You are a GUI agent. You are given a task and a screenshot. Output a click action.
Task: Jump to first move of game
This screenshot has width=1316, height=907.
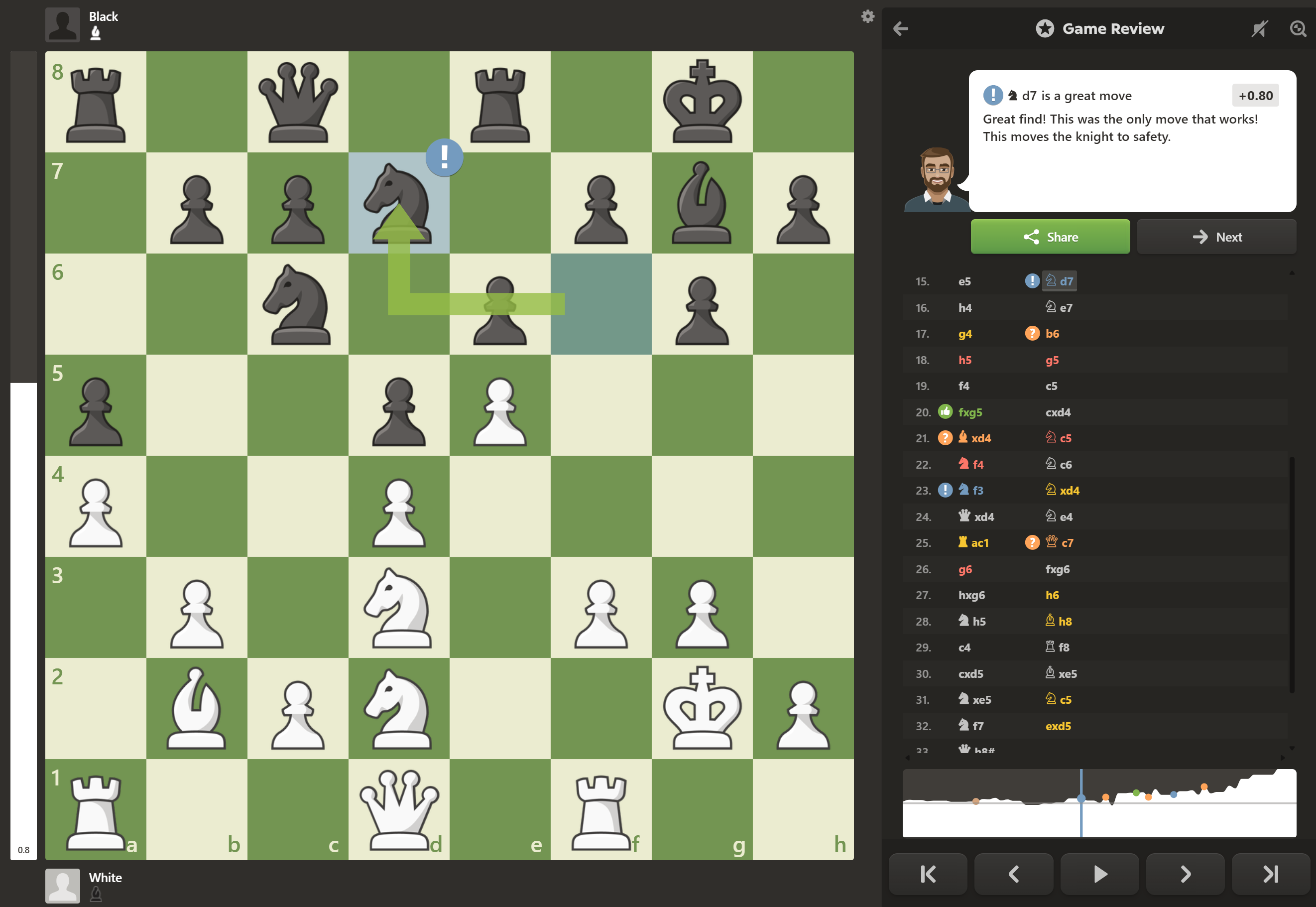point(927,874)
